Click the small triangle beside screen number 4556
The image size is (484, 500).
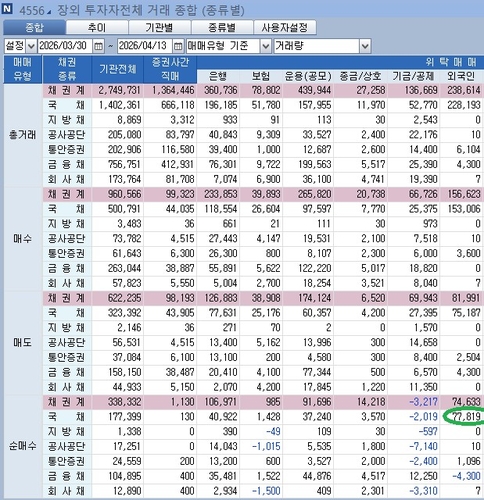click(x=49, y=13)
